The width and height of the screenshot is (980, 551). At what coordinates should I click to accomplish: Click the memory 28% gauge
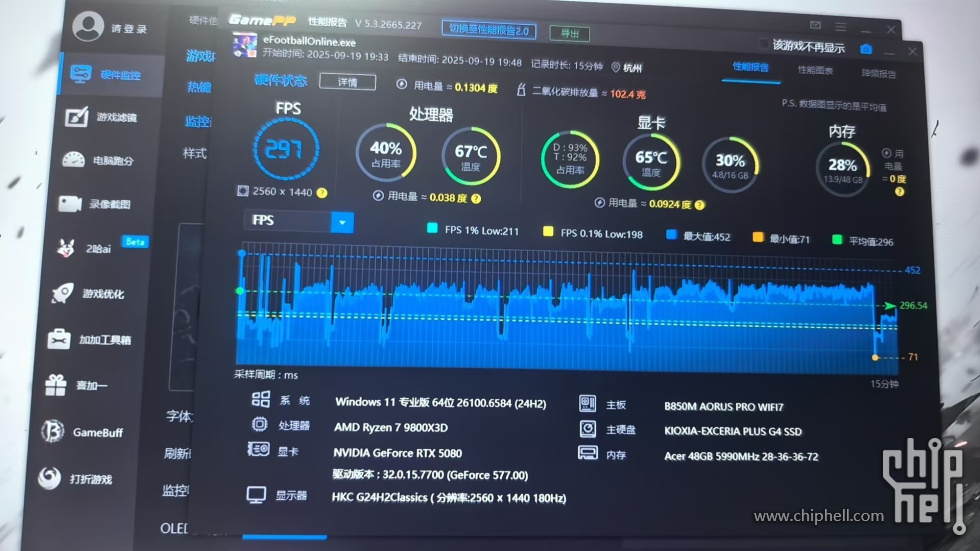point(842,169)
